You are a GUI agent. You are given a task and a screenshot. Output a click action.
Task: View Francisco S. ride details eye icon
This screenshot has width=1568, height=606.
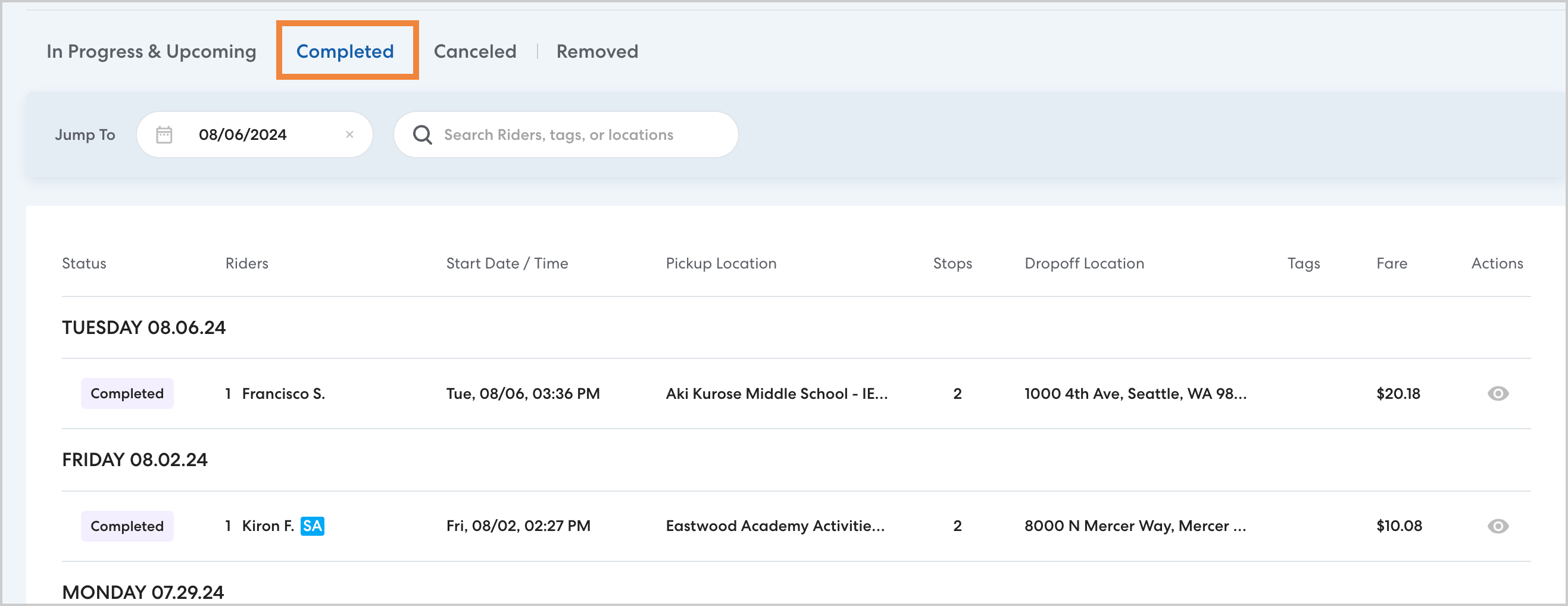click(x=1497, y=393)
